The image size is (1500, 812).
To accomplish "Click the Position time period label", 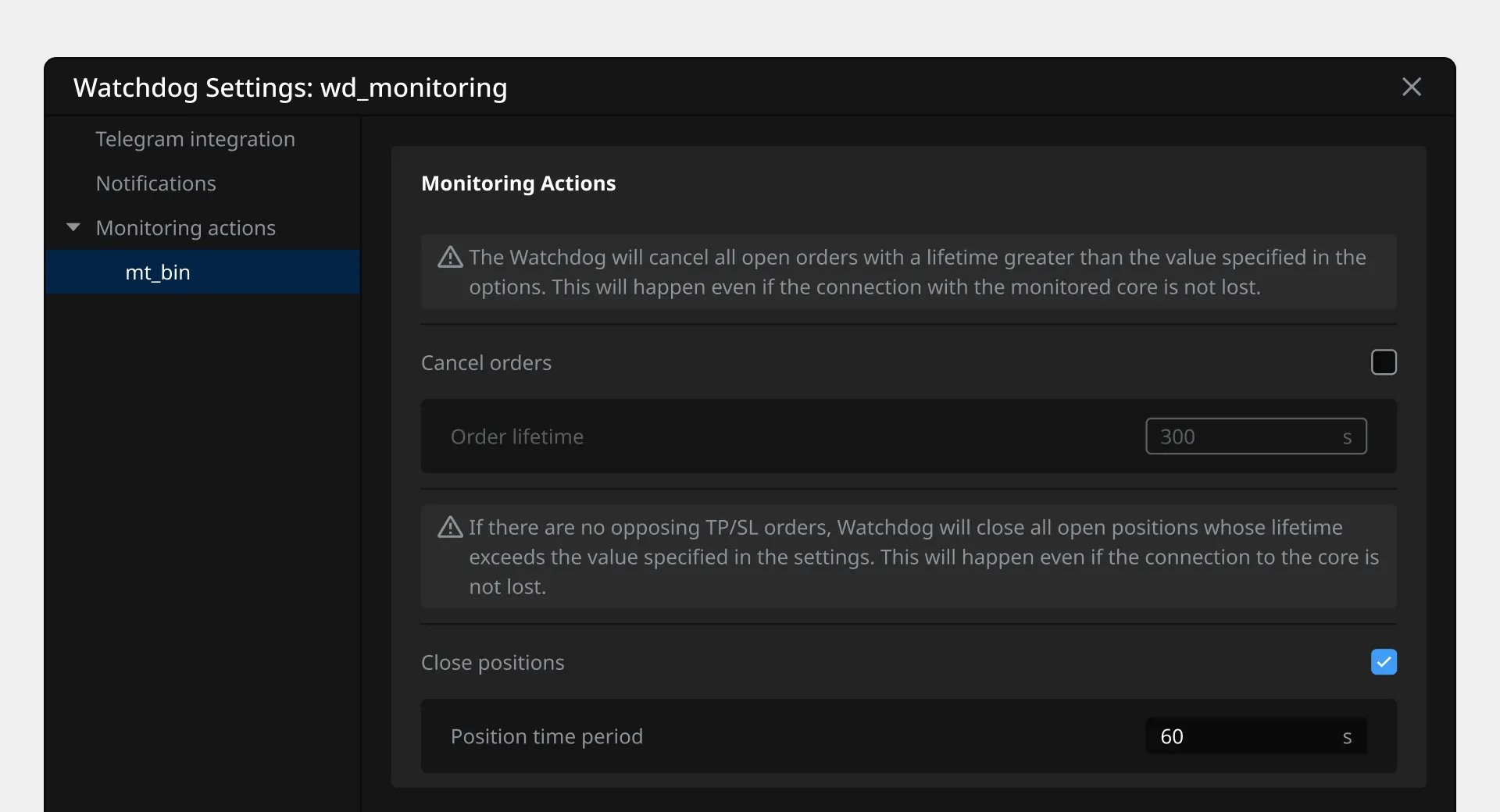I will coord(546,736).
